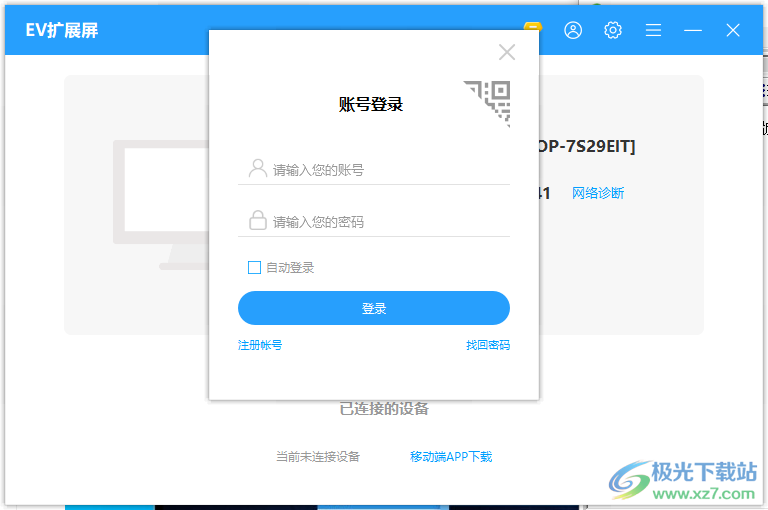
Task: Open the user account icon in title bar
Action: (x=573, y=30)
